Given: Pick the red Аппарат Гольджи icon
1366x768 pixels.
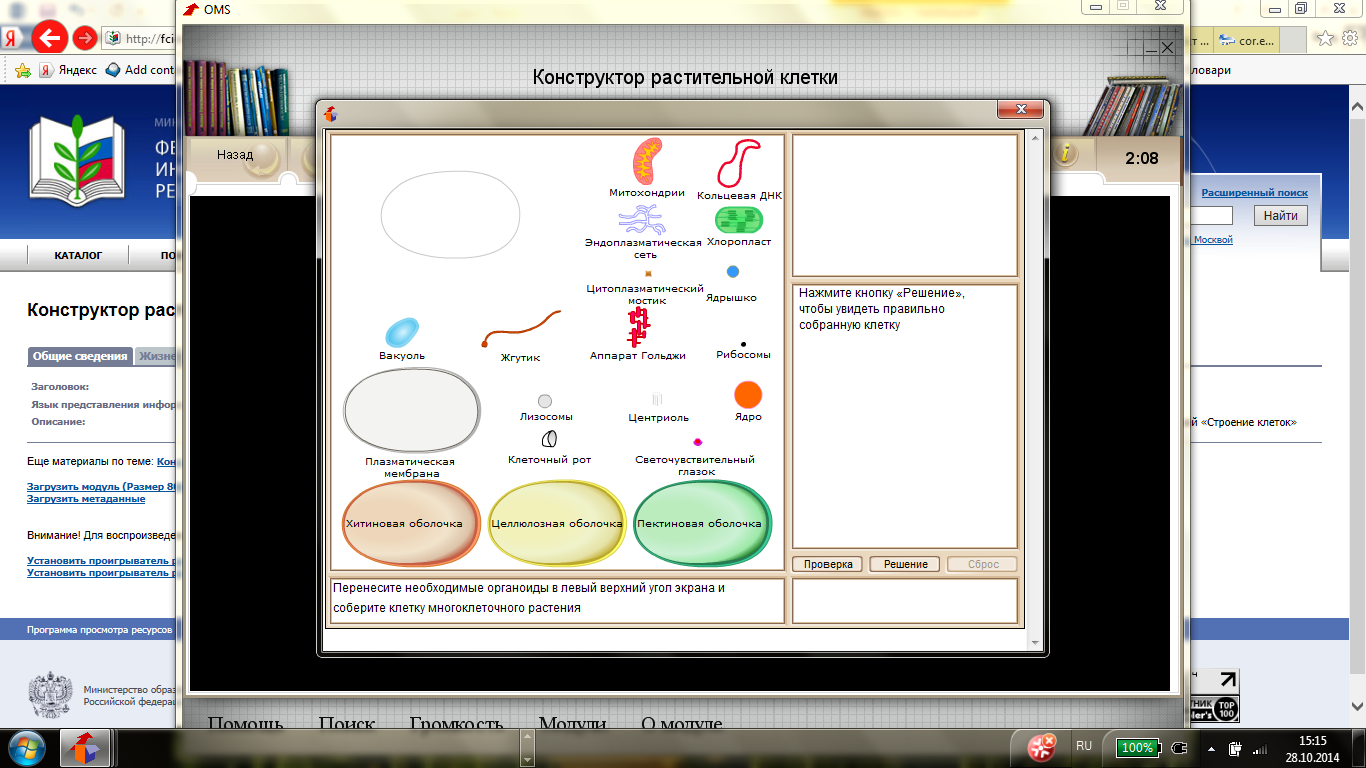Looking at the screenshot, I should (x=638, y=327).
